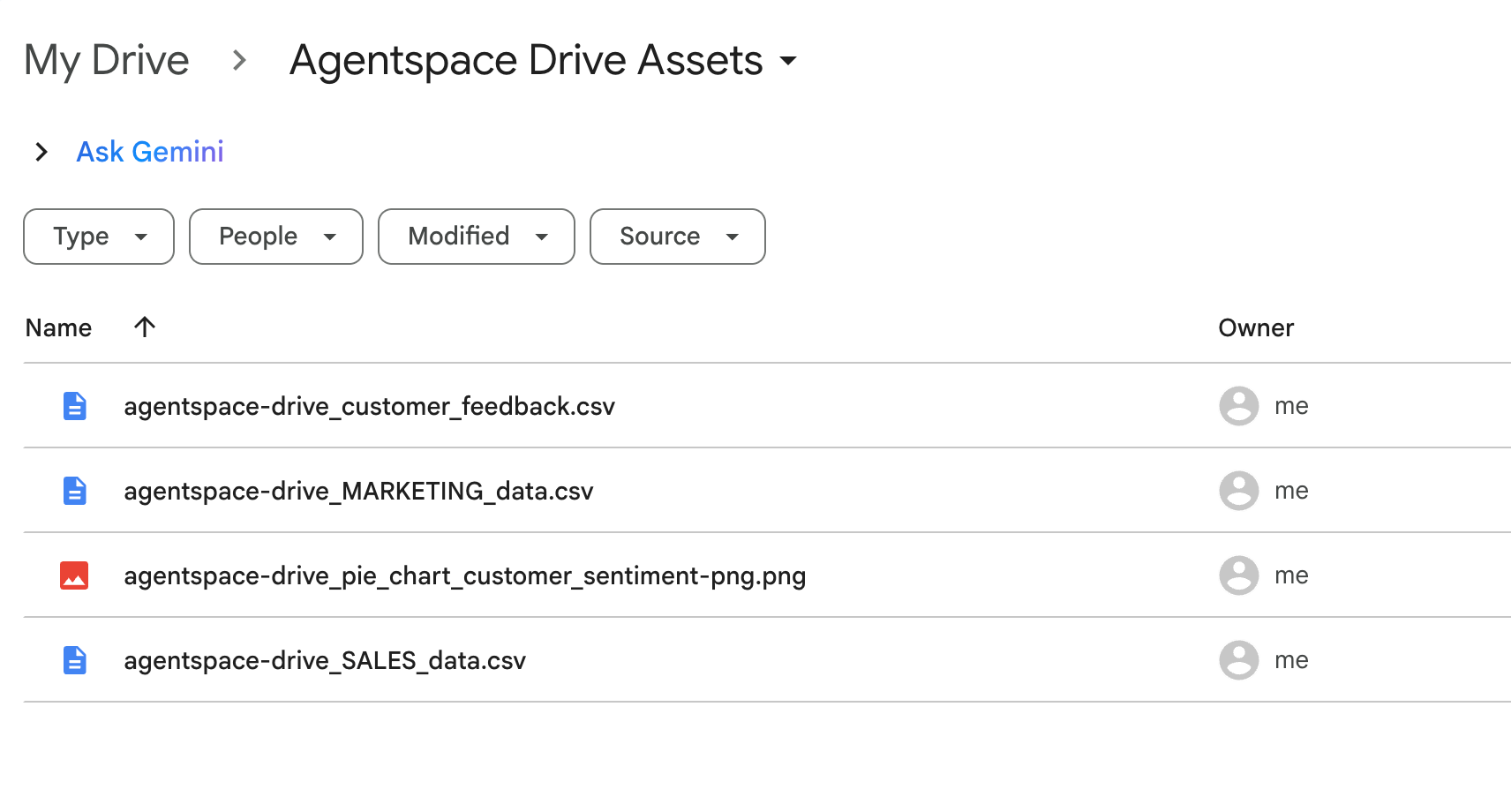Click owner avatar in SALES_data.csv row
1511x812 pixels.
click(x=1239, y=660)
